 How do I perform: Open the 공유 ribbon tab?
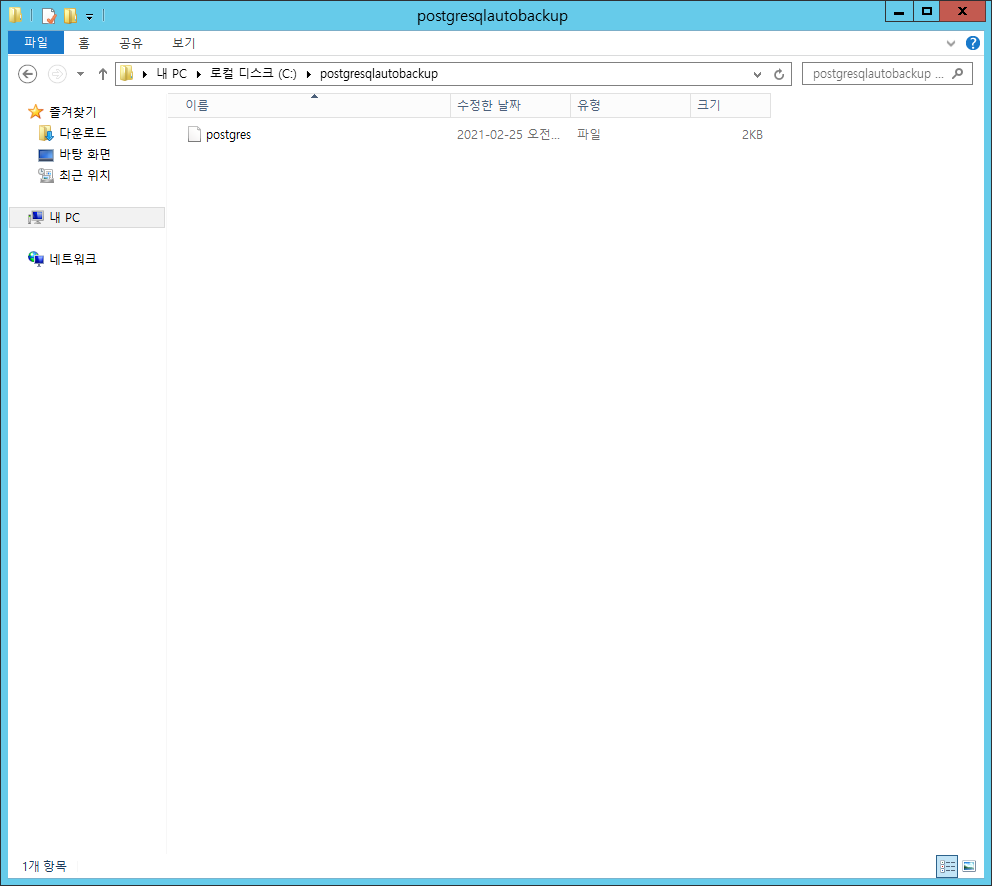(x=131, y=42)
